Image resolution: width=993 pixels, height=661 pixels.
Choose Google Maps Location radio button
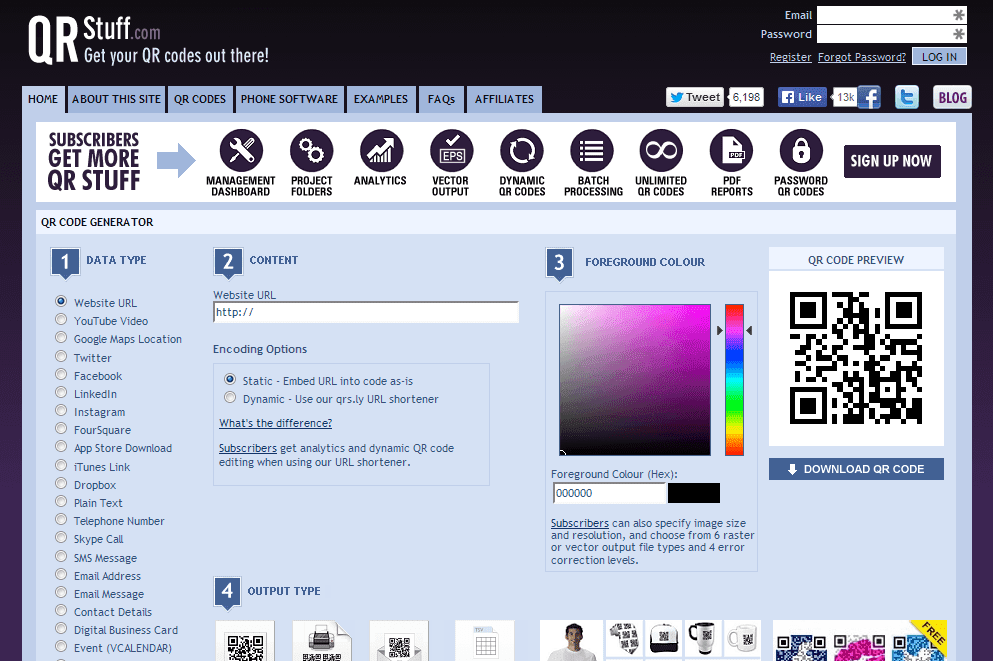tap(61, 337)
